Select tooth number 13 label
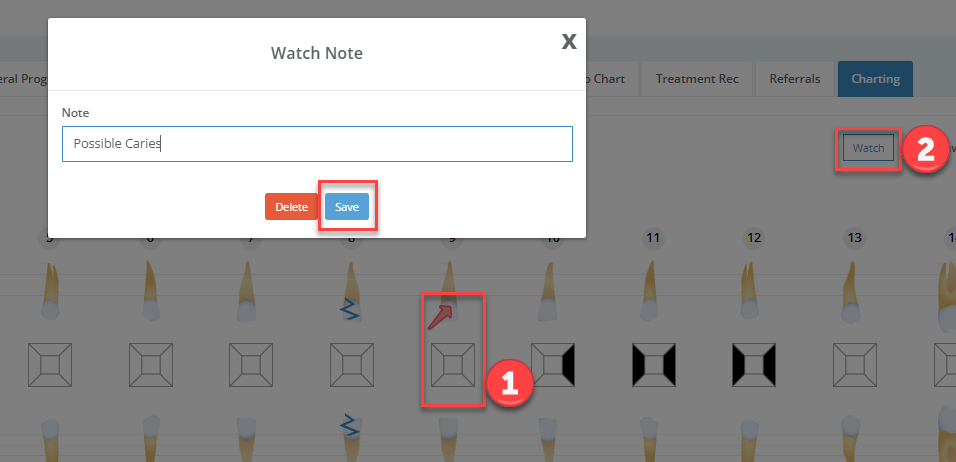The image size is (956, 462). click(x=855, y=238)
